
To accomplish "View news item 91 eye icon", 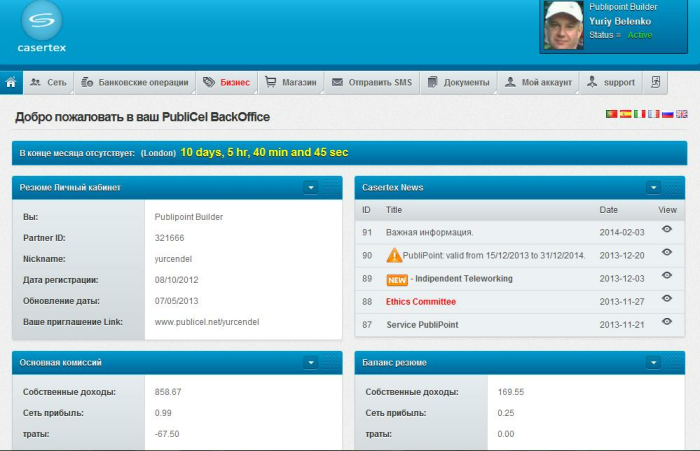I will [x=667, y=229].
